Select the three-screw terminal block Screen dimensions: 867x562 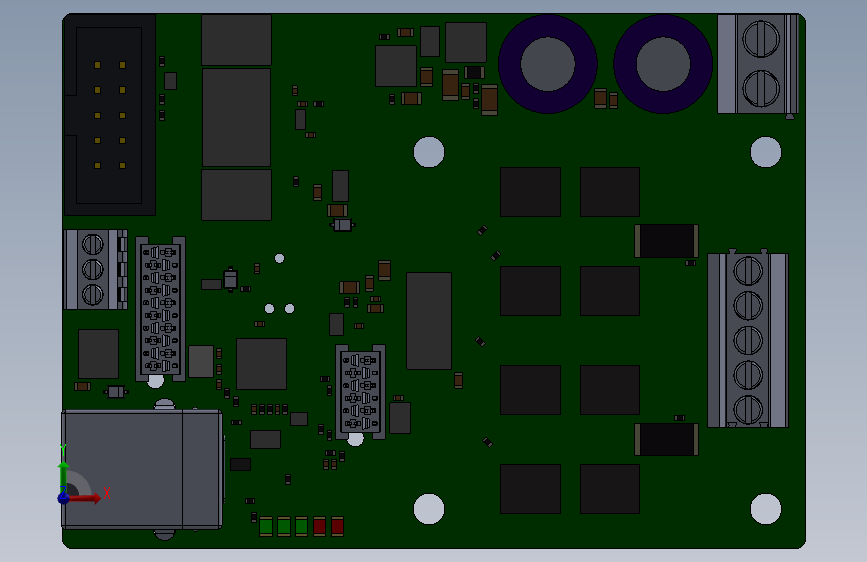(x=96, y=269)
